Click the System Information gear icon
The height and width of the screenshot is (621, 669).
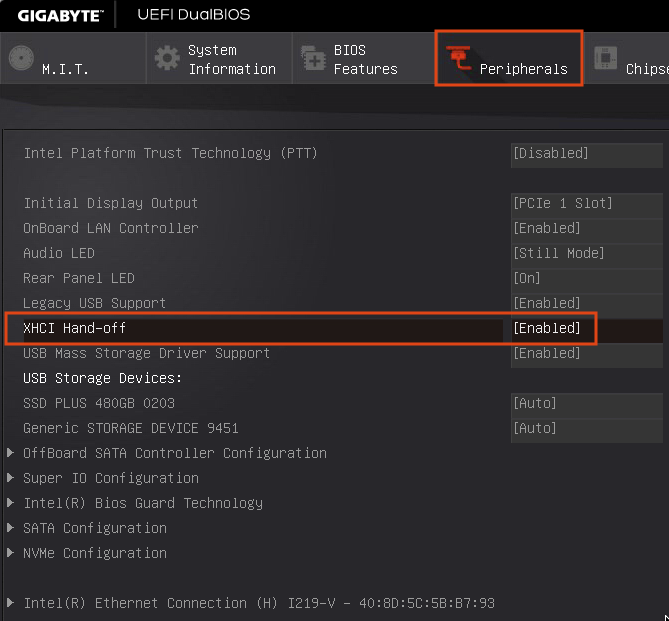click(x=167, y=58)
